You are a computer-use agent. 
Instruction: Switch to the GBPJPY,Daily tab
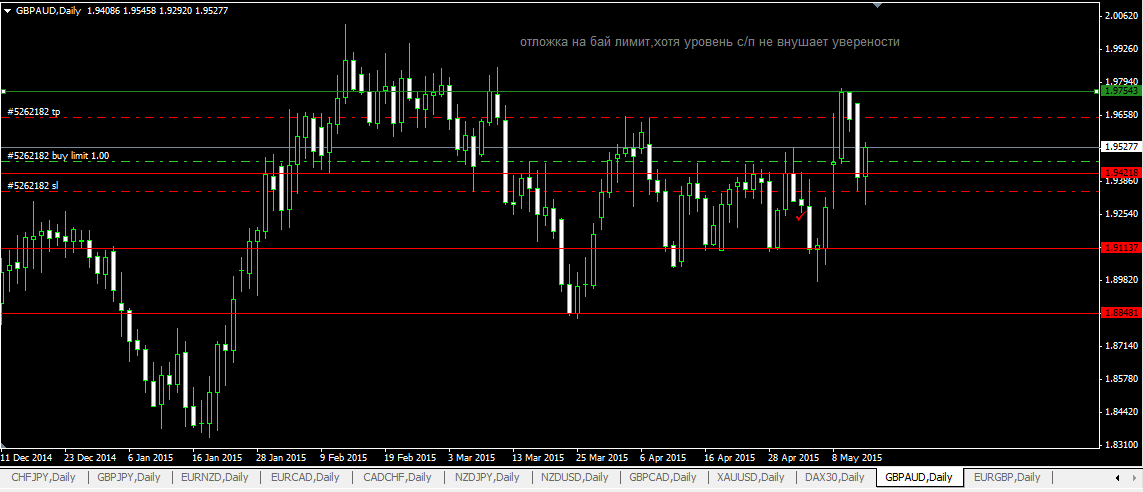coord(130,477)
